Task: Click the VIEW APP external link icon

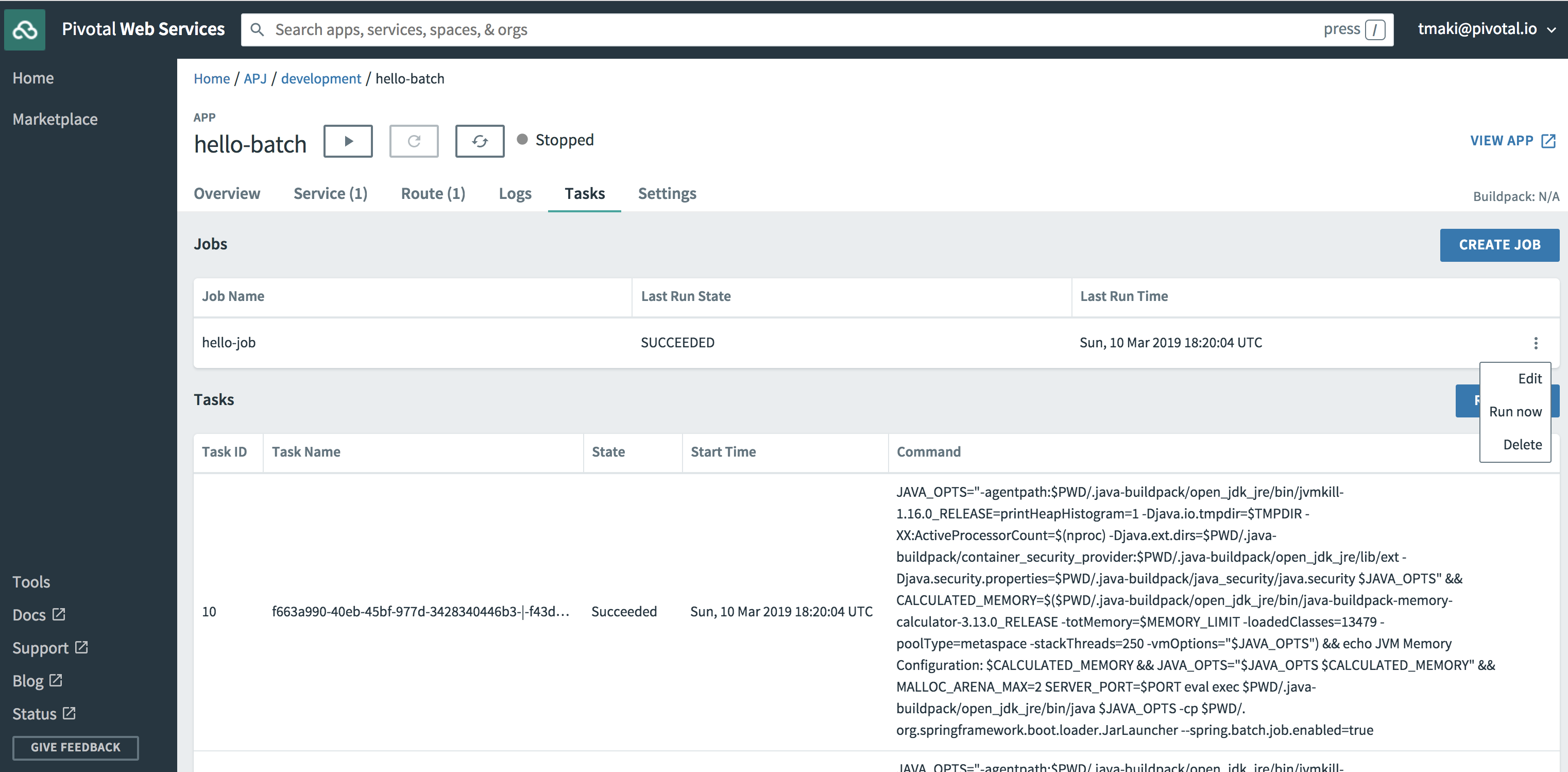Action: [x=1548, y=141]
